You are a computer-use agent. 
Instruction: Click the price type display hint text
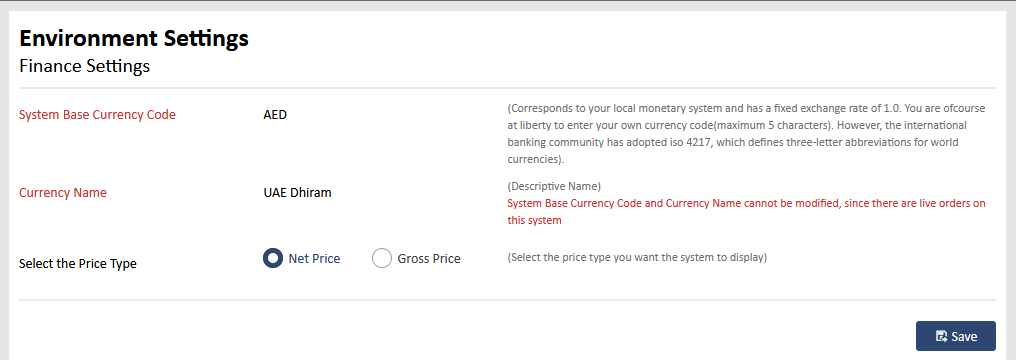click(637, 257)
